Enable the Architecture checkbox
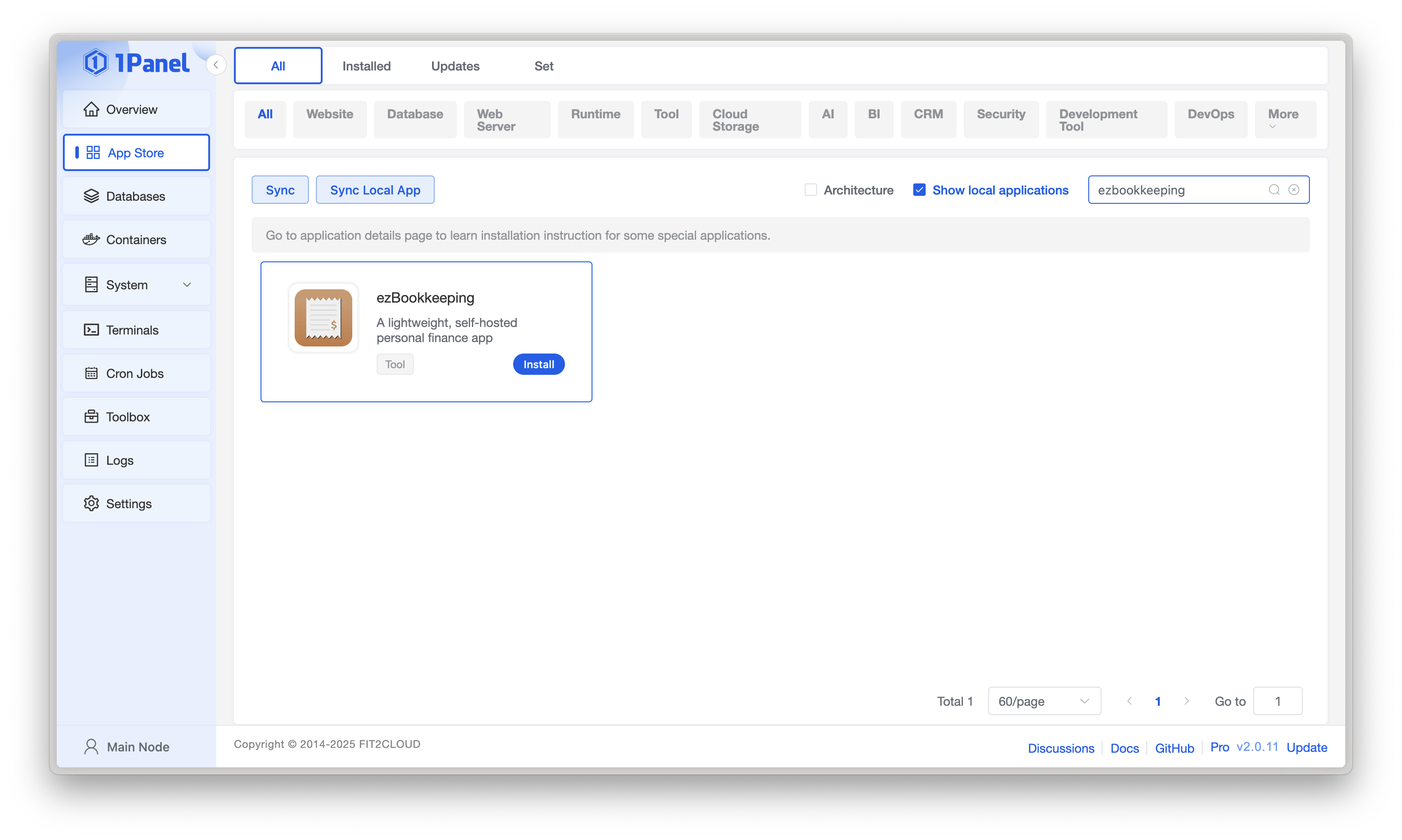1402x840 pixels. click(x=810, y=190)
